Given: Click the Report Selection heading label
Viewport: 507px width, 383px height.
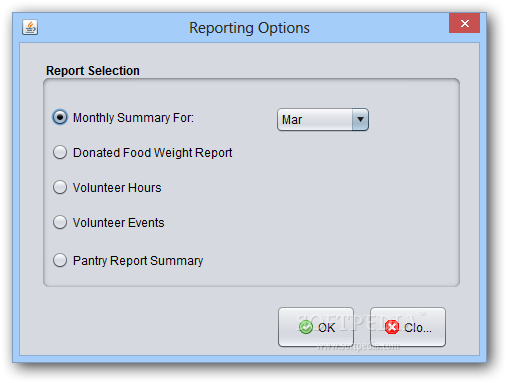Looking at the screenshot, I should point(93,71).
